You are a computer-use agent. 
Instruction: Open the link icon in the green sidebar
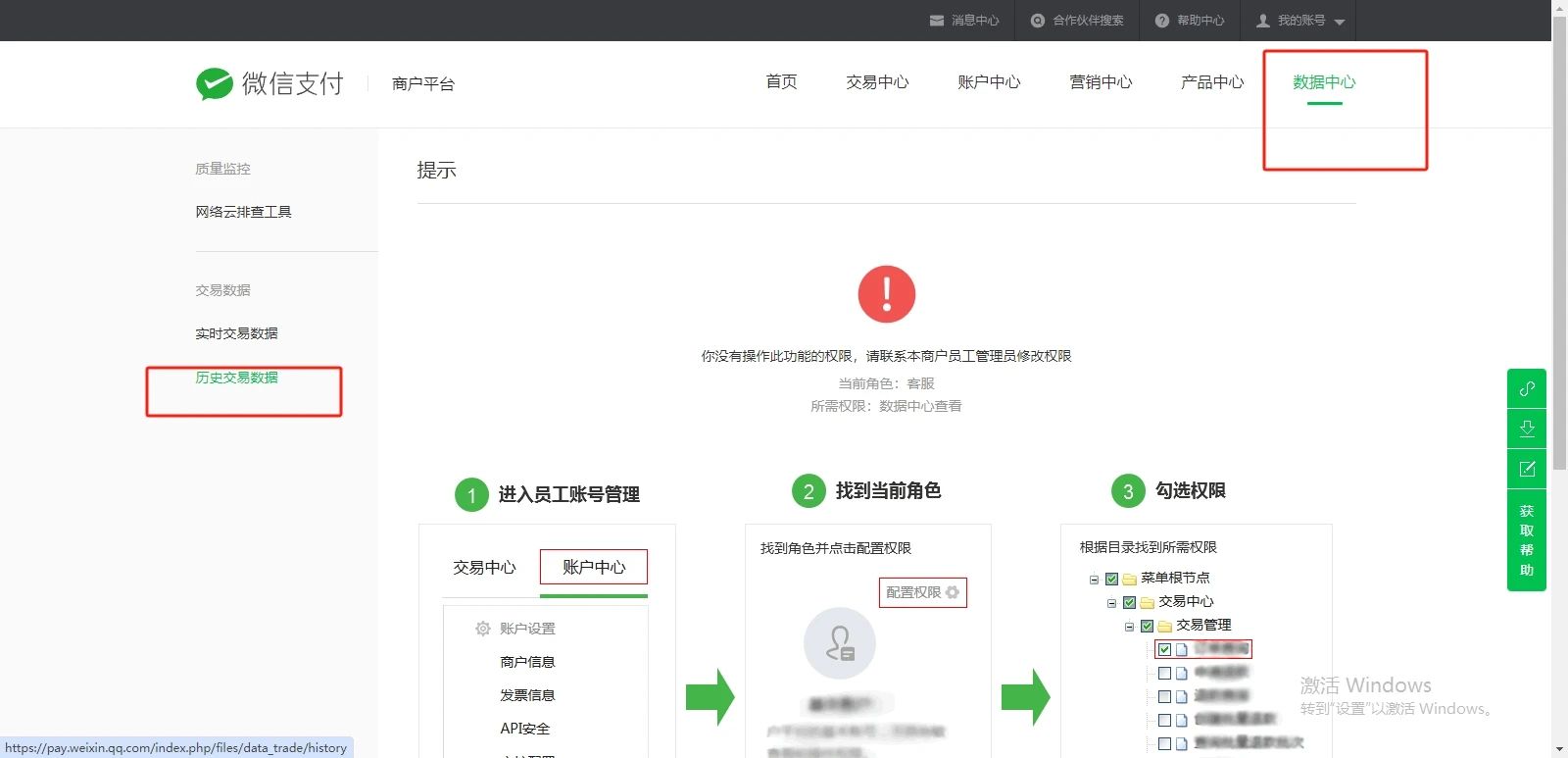coord(1527,388)
